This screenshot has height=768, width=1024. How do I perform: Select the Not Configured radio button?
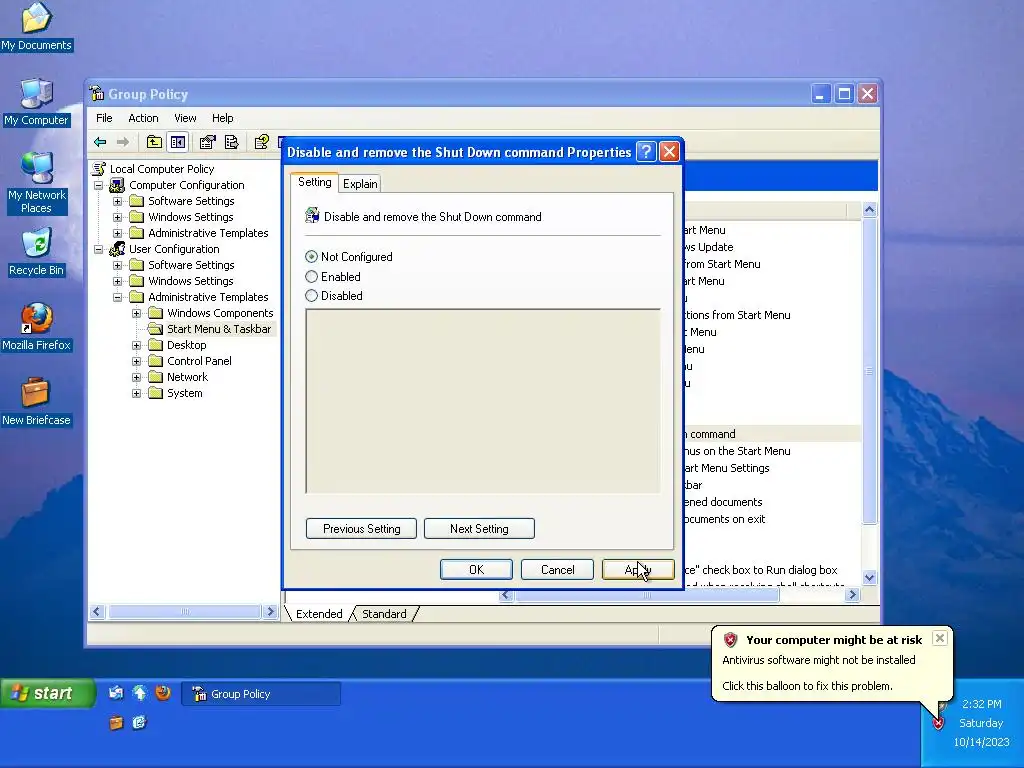(x=312, y=257)
